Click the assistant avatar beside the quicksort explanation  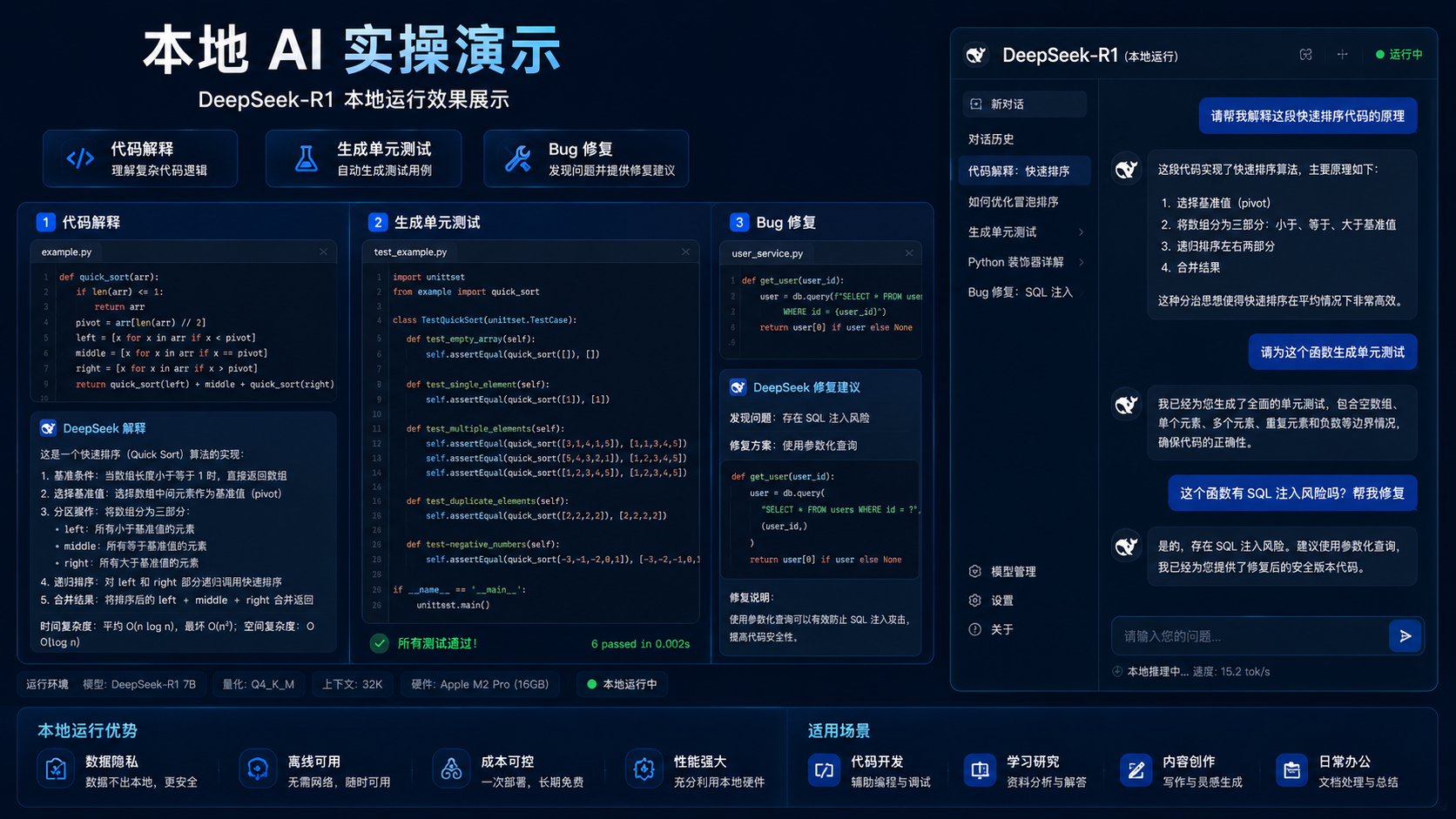coord(1126,169)
